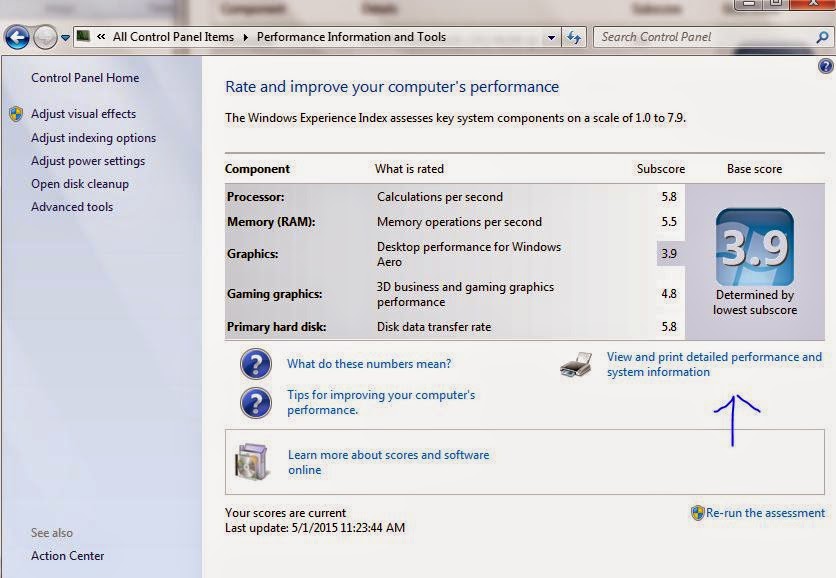
Task: Click Calculations per second text
Action: pos(440,197)
